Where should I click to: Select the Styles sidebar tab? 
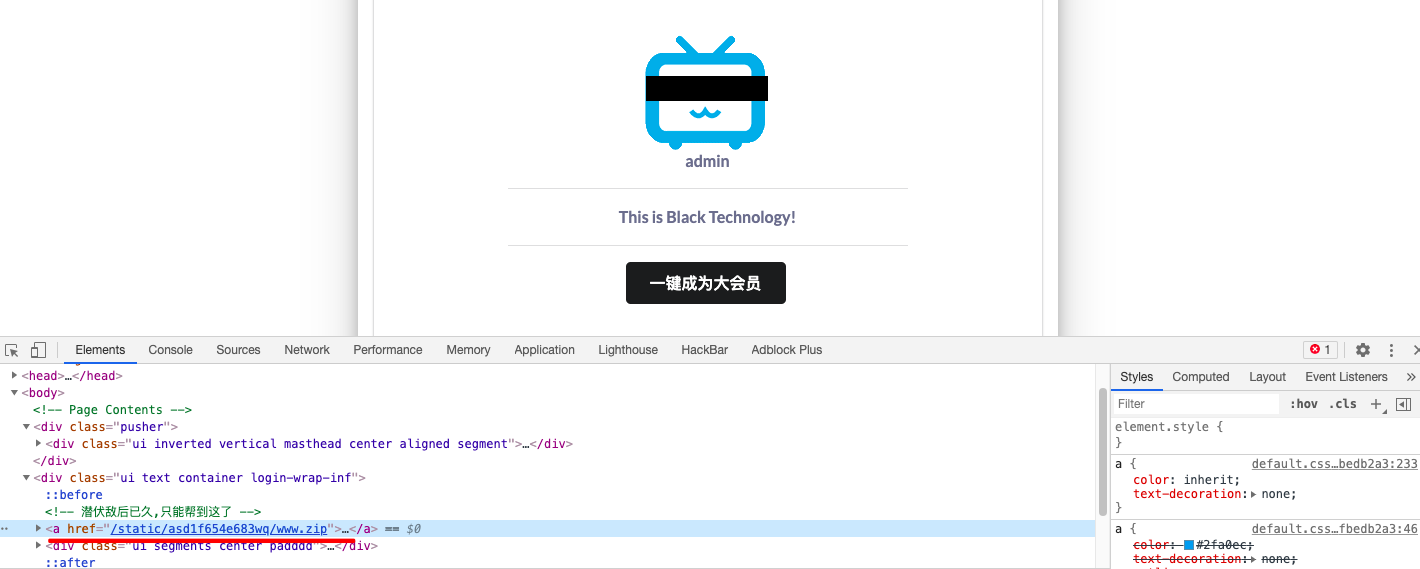click(x=1136, y=377)
